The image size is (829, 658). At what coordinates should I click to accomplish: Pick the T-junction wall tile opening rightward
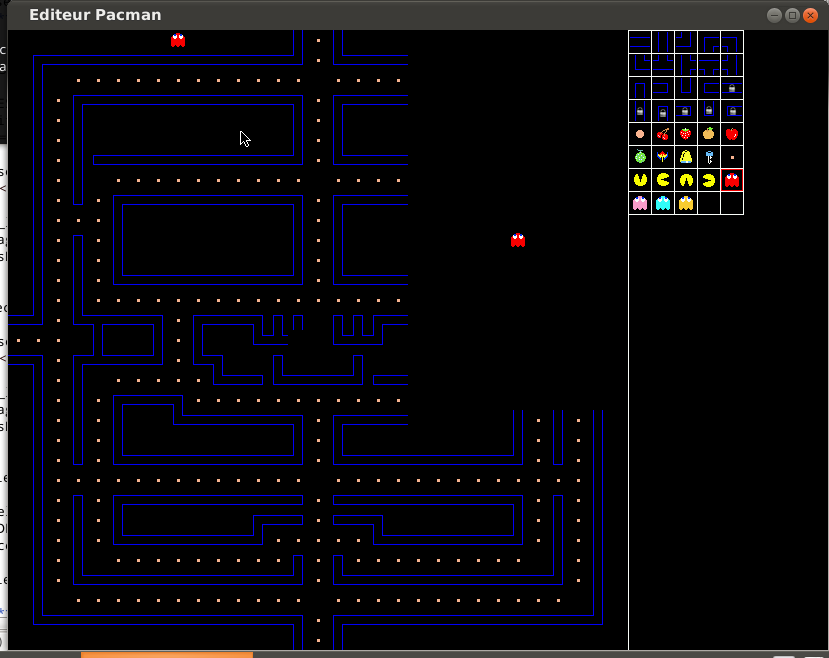click(686, 65)
